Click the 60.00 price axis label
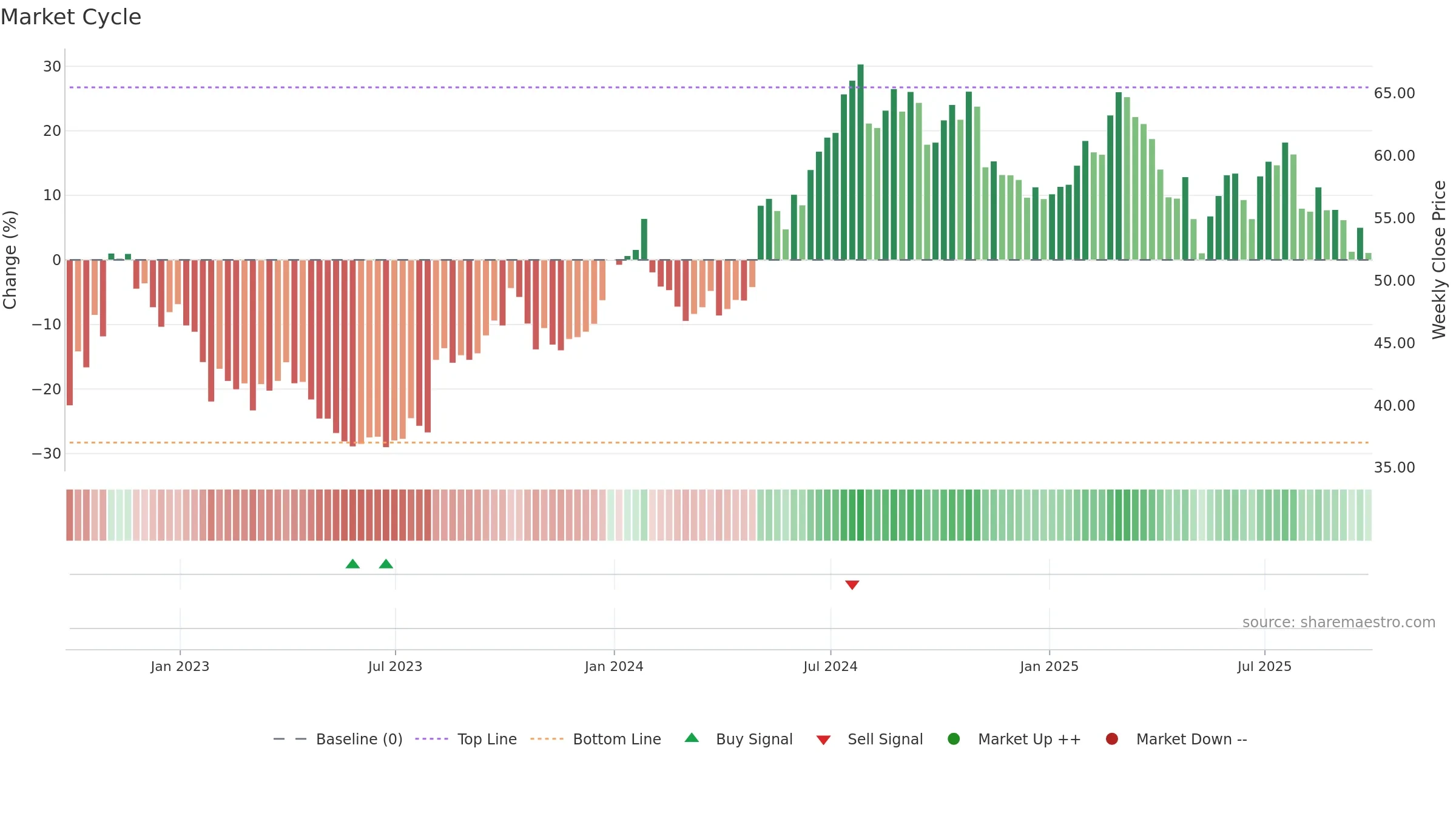Viewport: 1456px width, 819px height. pyautogui.click(x=1395, y=156)
